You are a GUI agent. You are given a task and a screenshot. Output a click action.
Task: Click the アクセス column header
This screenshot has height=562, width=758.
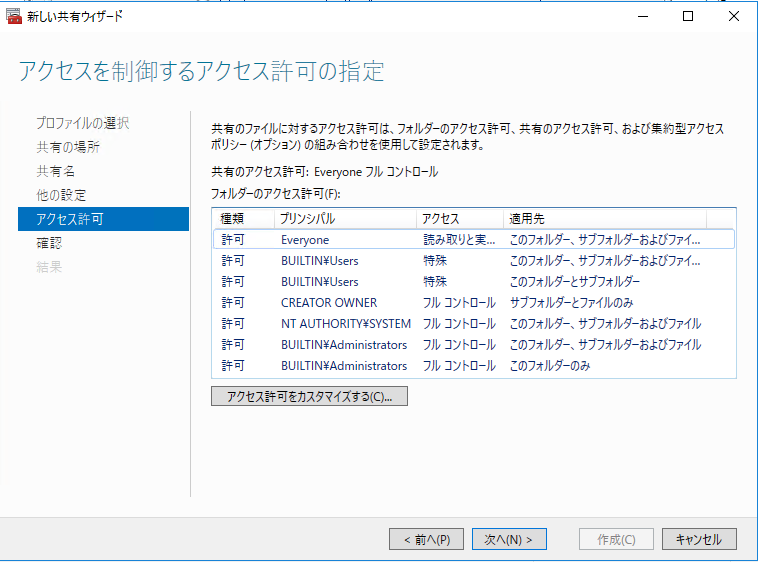460,219
